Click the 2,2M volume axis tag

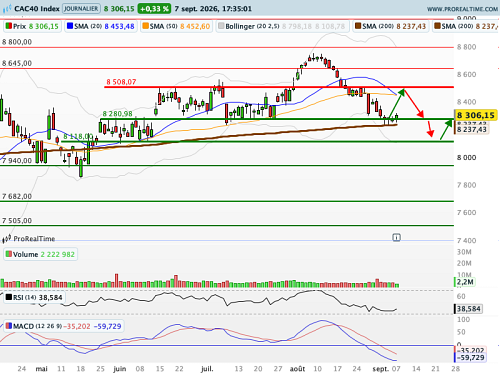click(x=464, y=282)
